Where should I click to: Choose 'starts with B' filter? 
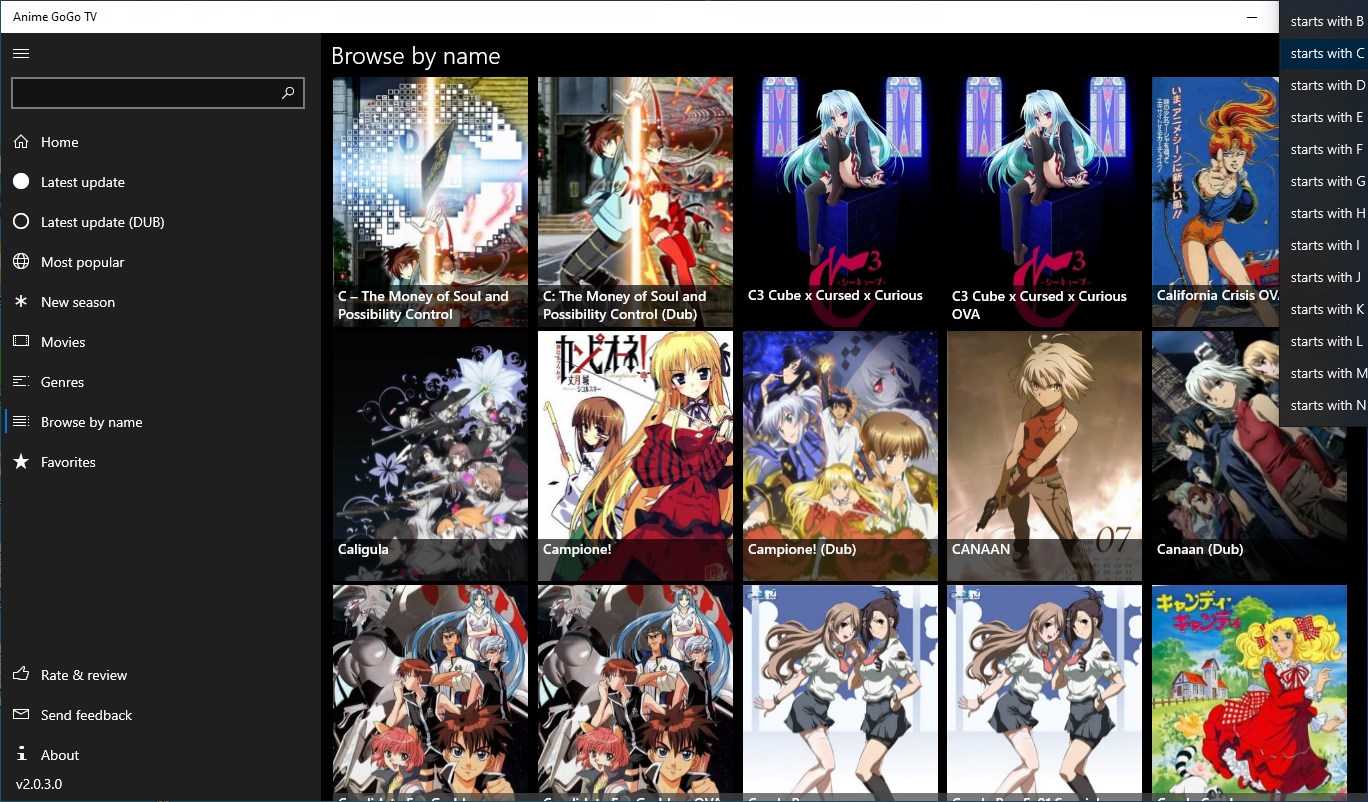1324,21
